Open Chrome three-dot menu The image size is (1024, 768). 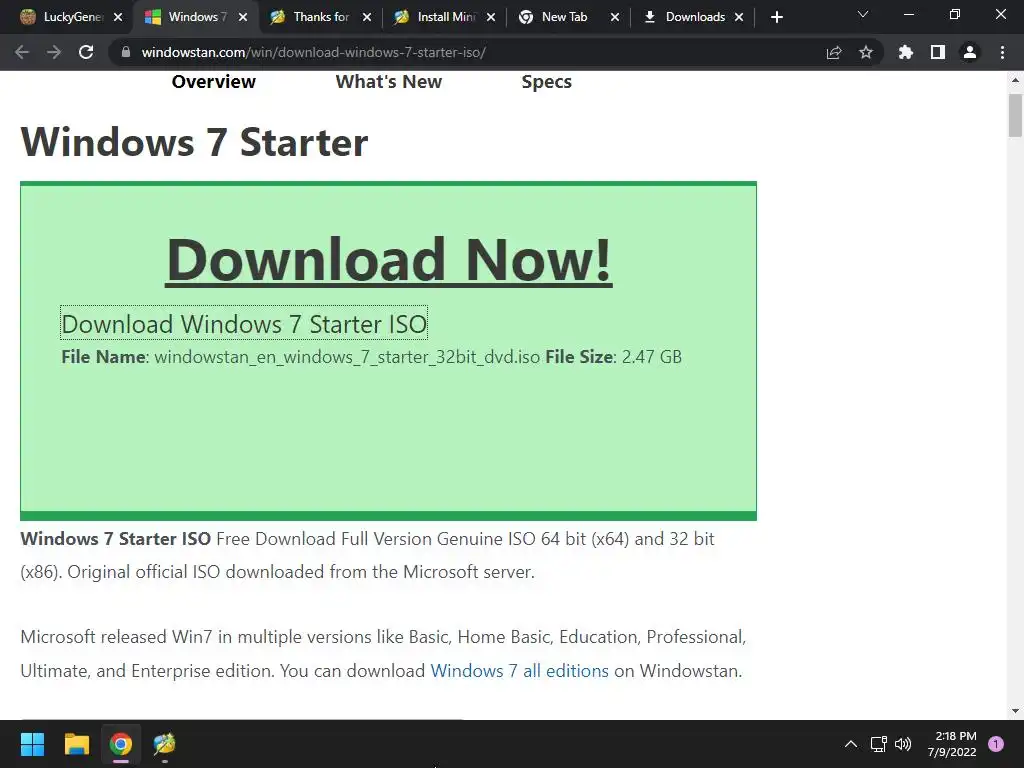[x=1002, y=52]
